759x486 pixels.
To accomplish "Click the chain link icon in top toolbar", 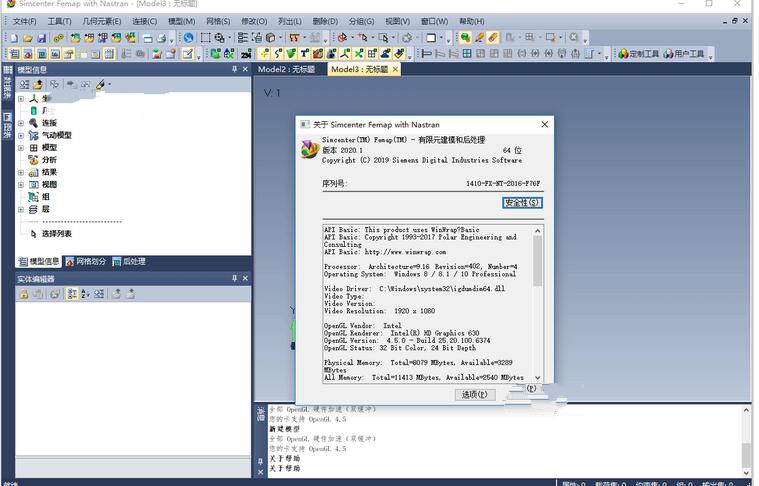I will (x=59, y=38).
